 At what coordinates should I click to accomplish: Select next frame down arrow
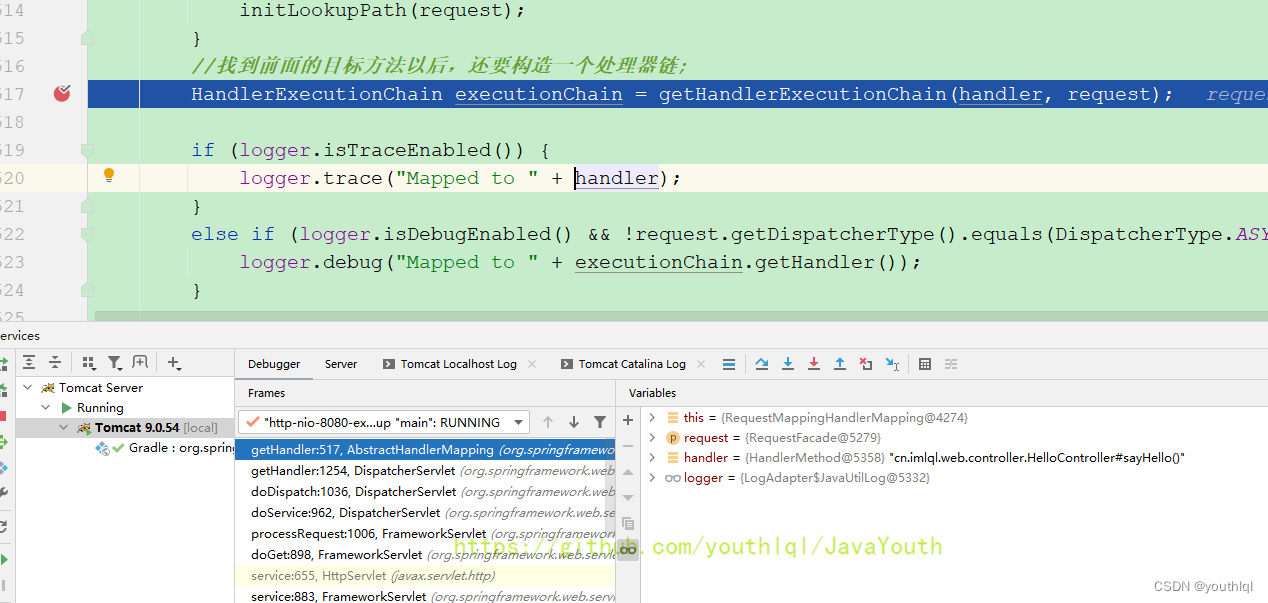574,422
